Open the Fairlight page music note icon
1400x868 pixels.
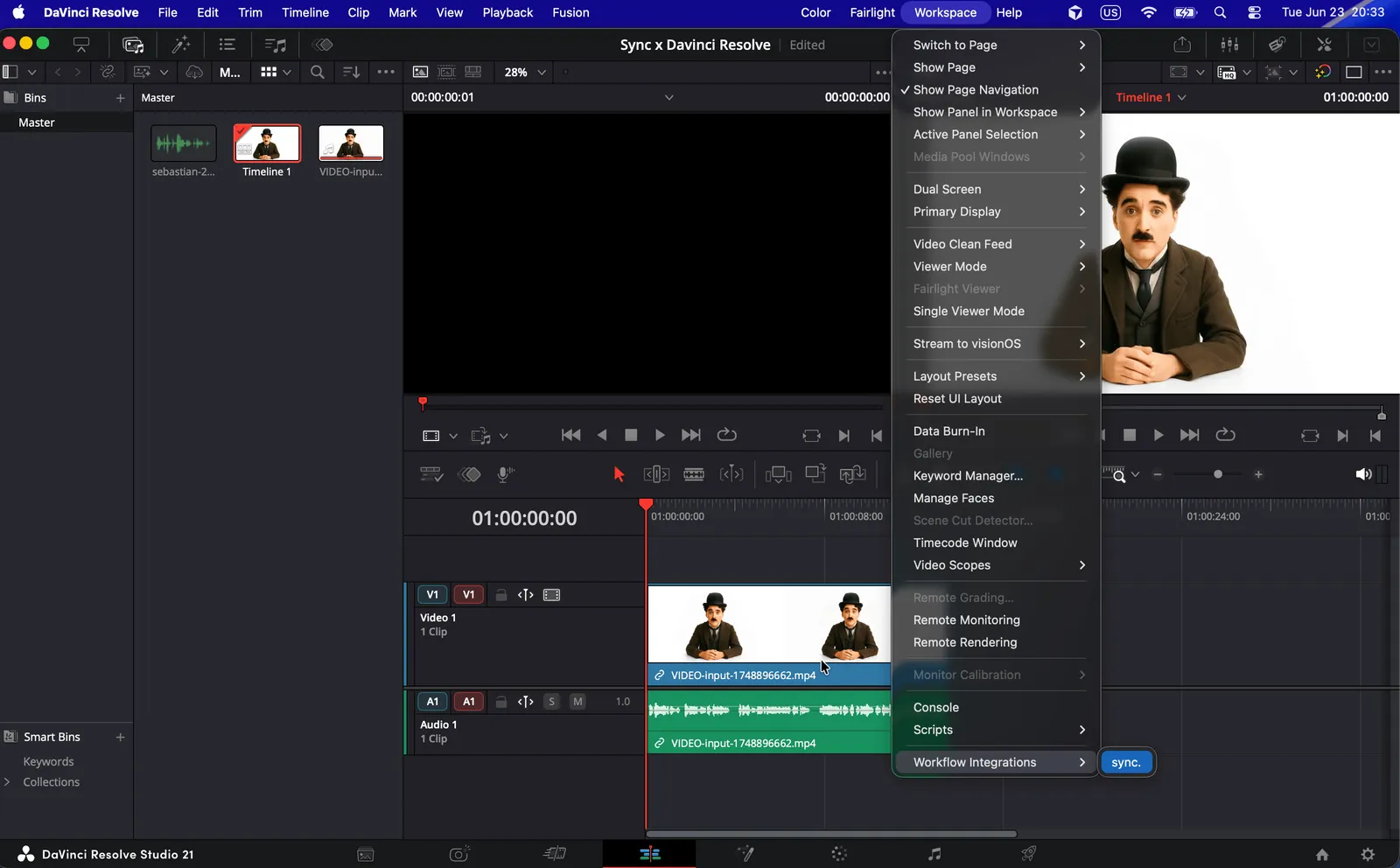[x=934, y=854]
